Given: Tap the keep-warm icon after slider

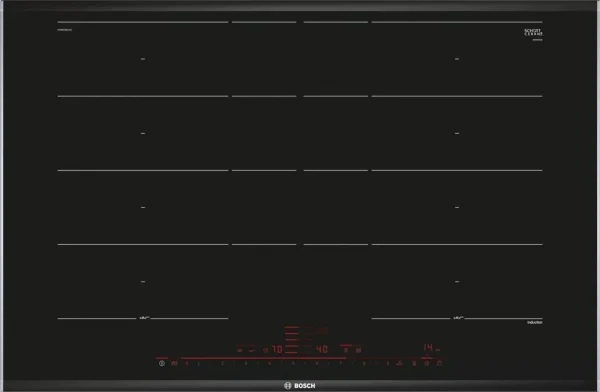Looking at the screenshot, I should pyautogui.click(x=399, y=363).
